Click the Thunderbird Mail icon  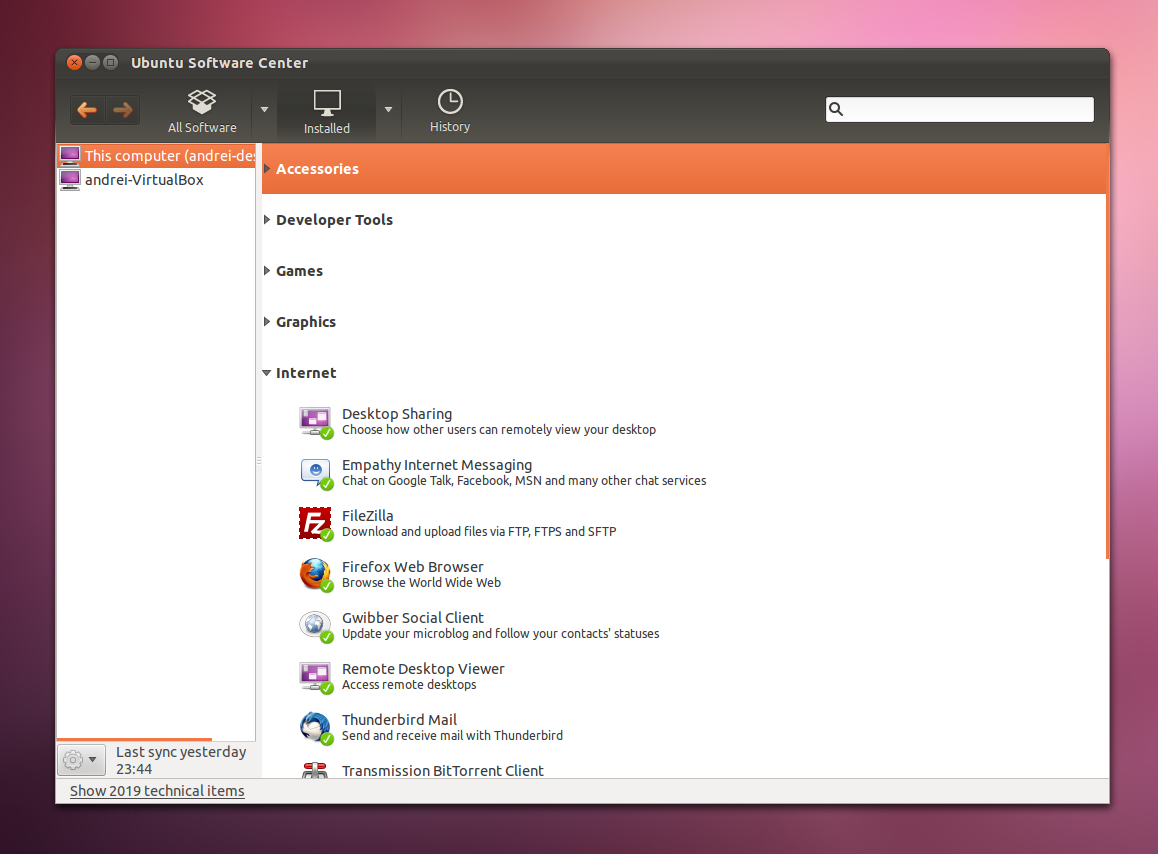coord(316,728)
